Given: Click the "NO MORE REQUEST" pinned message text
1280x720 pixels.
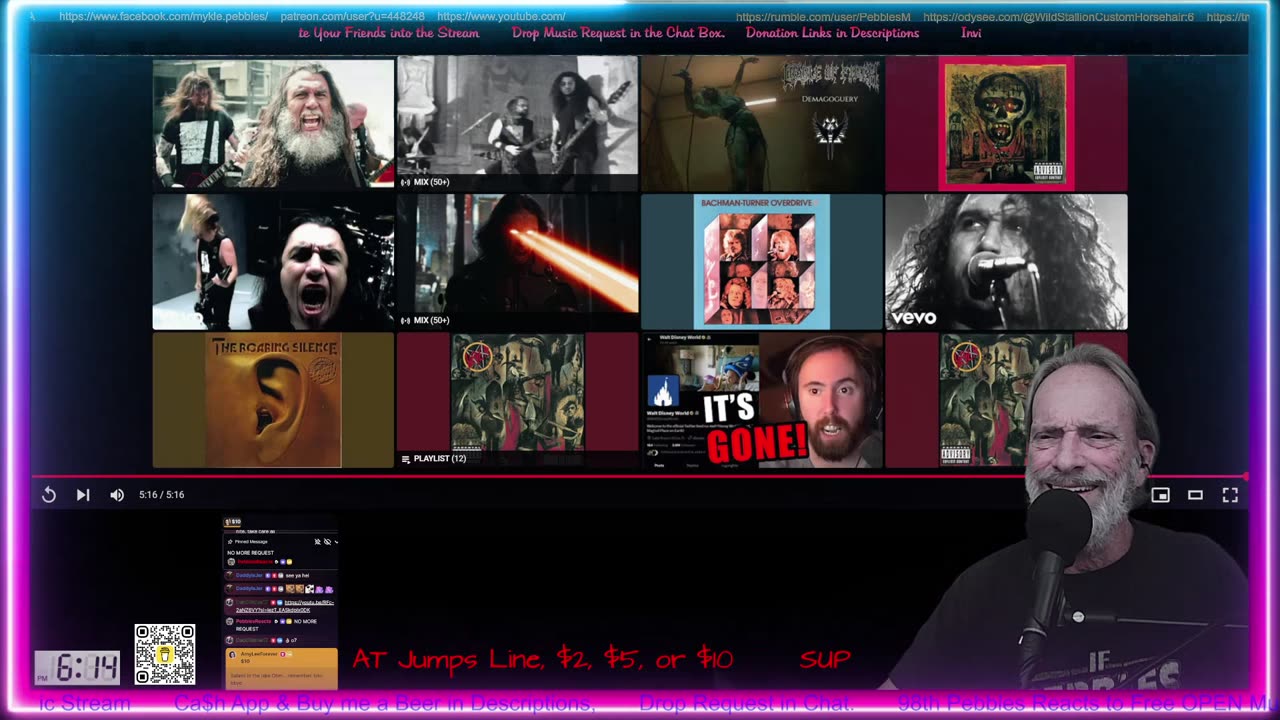Looking at the screenshot, I should tap(250, 553).
